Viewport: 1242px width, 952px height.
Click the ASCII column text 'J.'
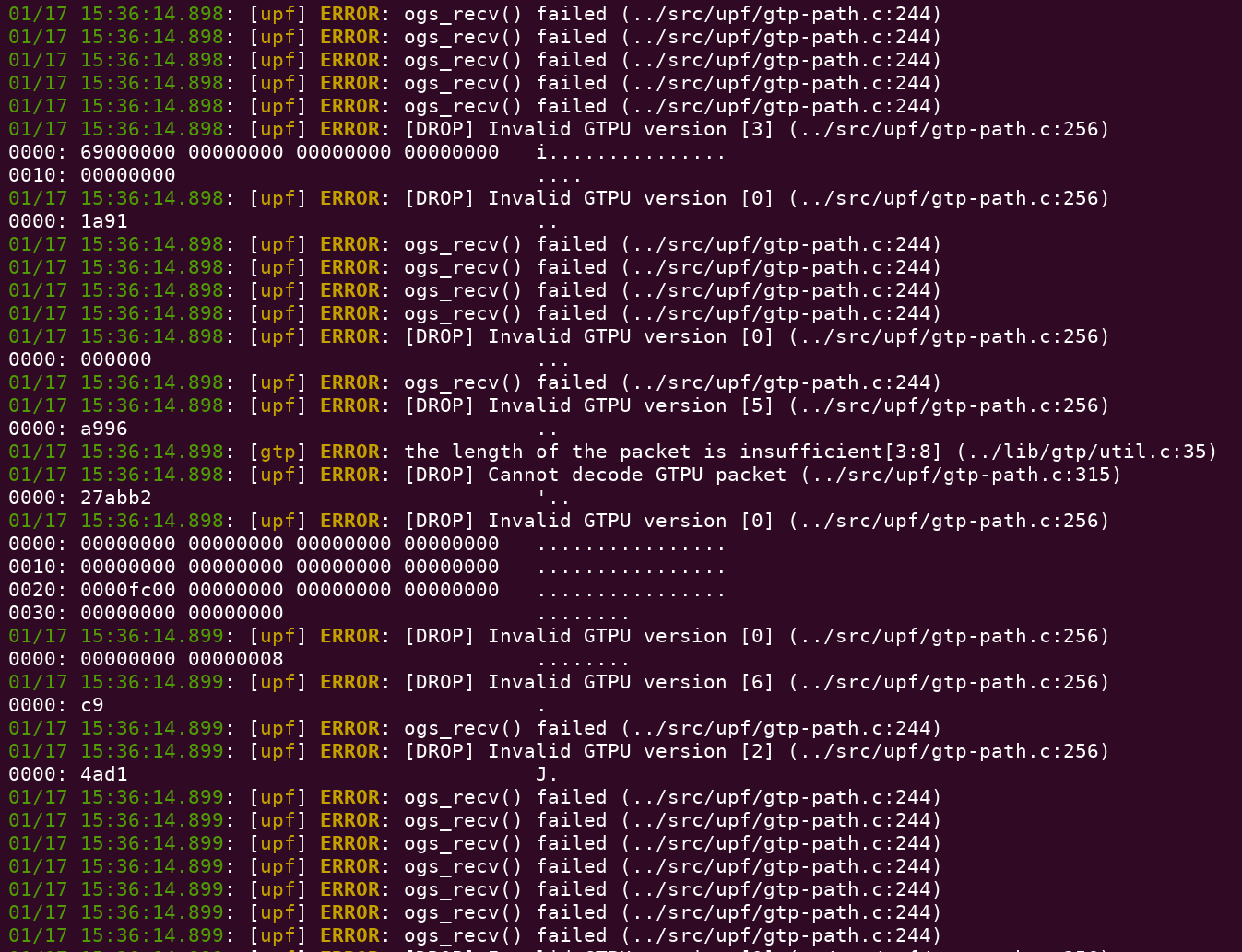[x=548, y=774]
